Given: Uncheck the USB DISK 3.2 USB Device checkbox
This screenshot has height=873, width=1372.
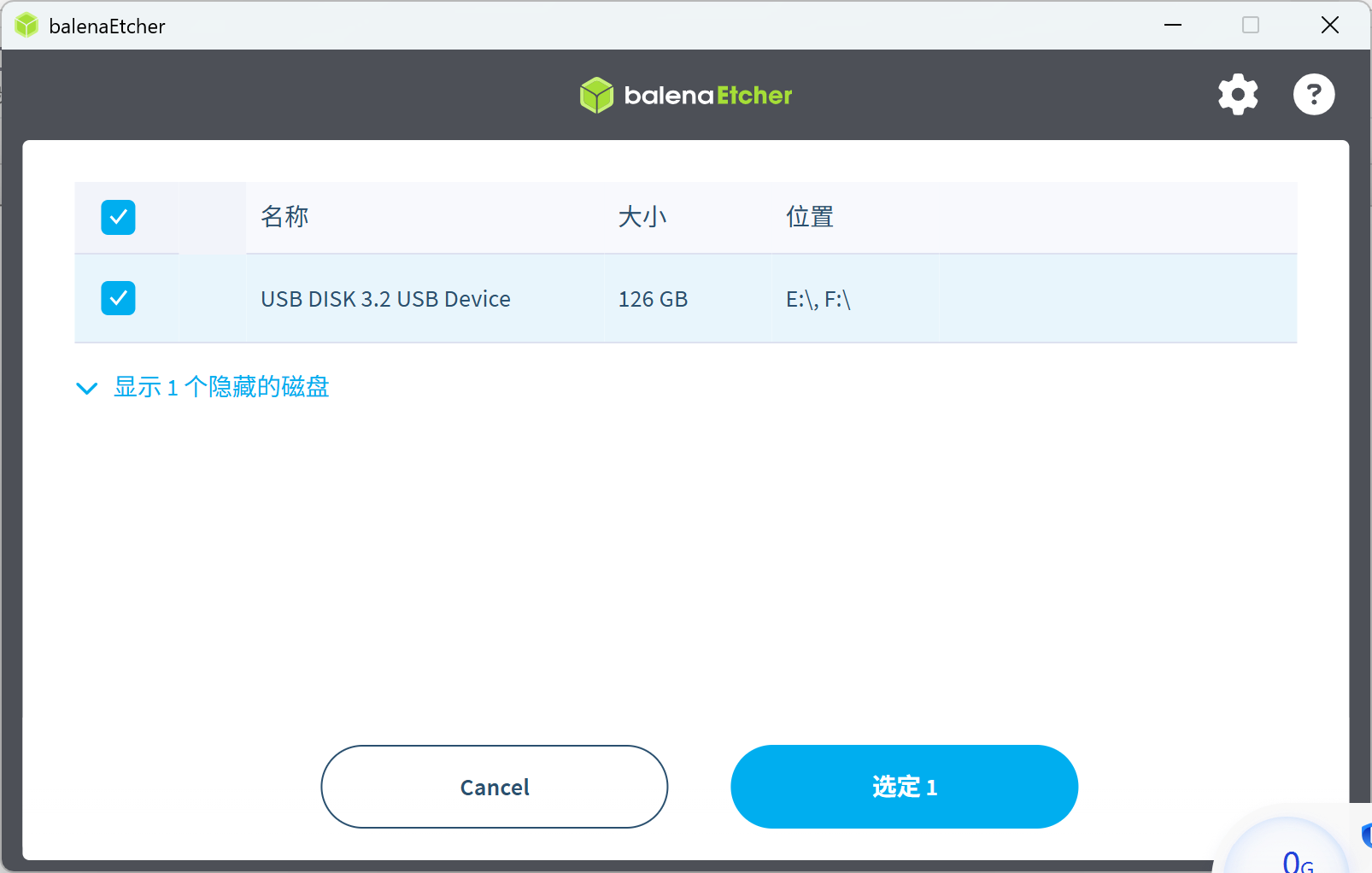Looking at the screenshot, I should pyautogui.click(x=118, y=298).
